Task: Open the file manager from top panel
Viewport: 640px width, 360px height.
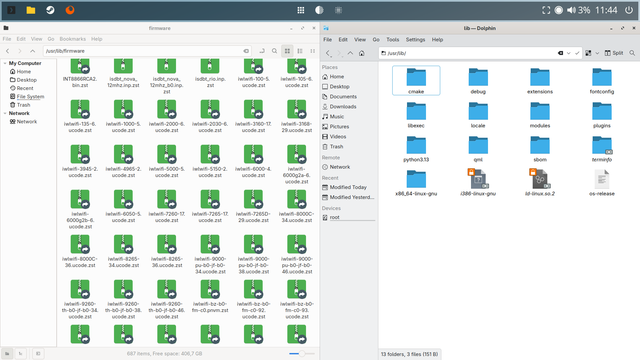Action: click(31, 10)
